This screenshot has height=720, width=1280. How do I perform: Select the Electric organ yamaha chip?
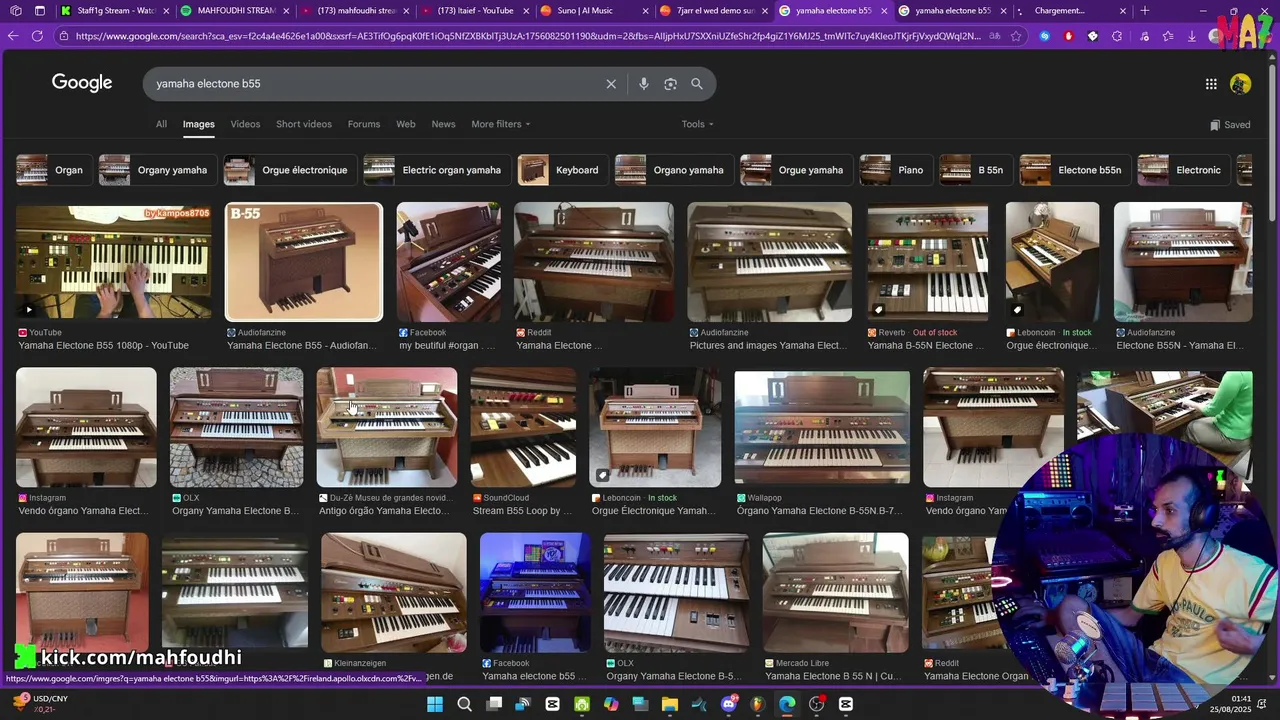point(437,170)
